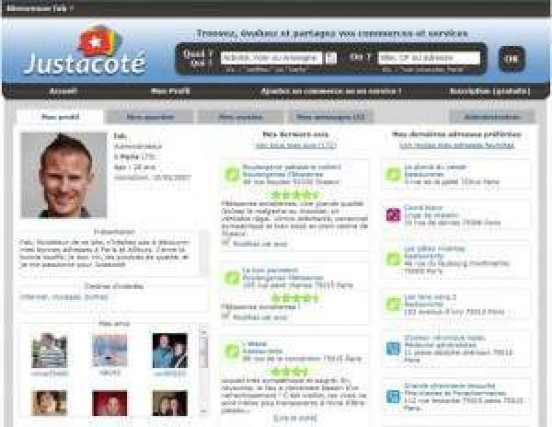The height and width of the screenshot is (427, 552).
Task: Click the edit icon beside the first Modifier cet avis
Action: (x=225, y=243)
